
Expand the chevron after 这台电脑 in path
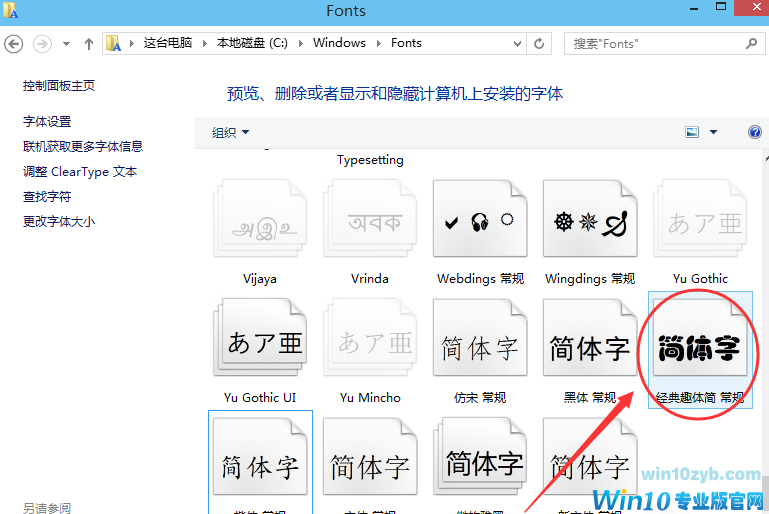[131, 43]
